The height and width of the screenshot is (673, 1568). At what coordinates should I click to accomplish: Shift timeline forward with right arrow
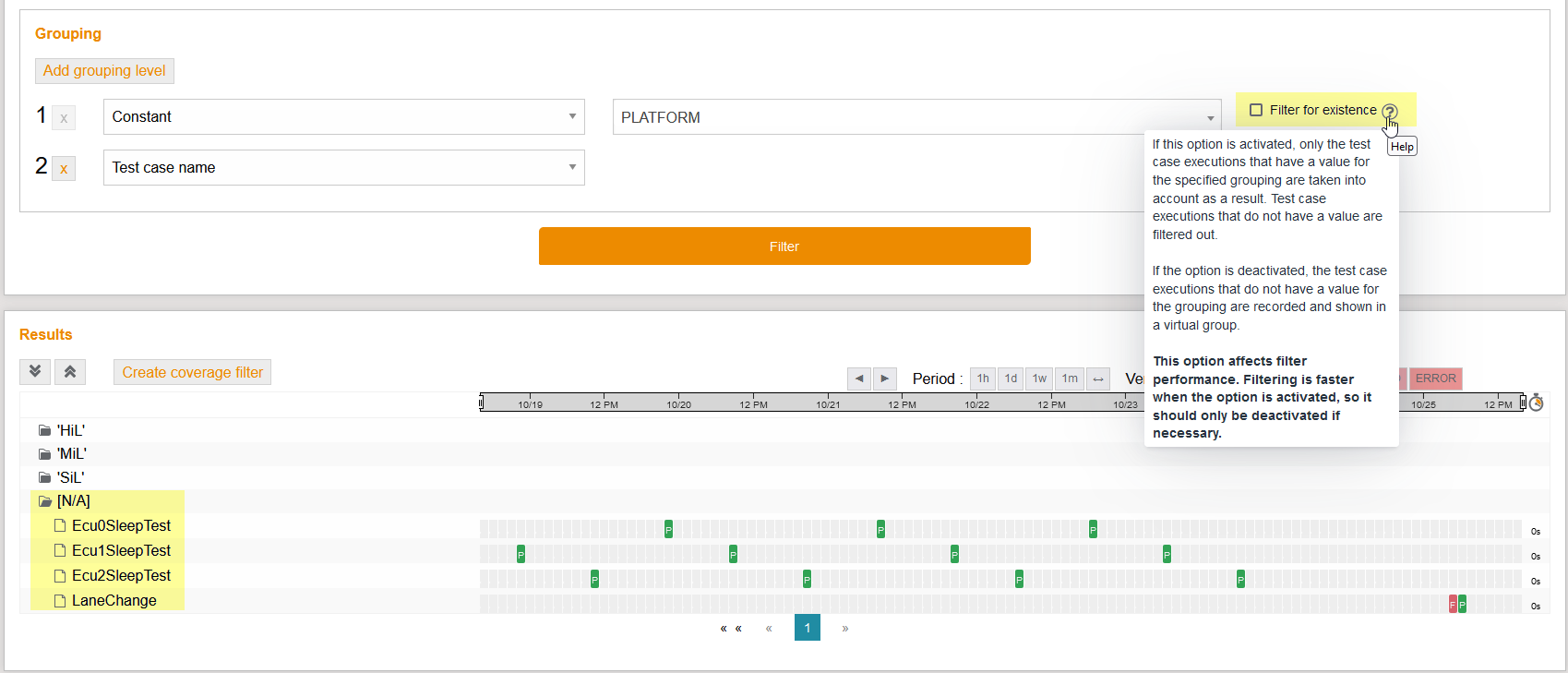885,379
